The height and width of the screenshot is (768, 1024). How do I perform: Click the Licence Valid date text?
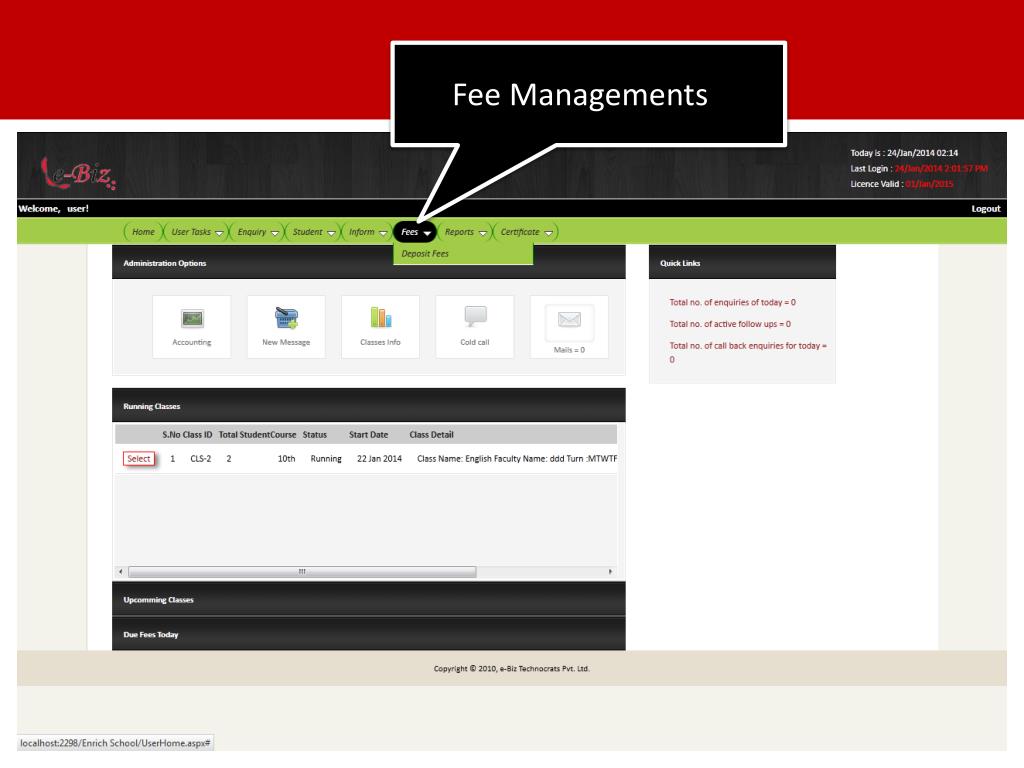pos(929,184)
